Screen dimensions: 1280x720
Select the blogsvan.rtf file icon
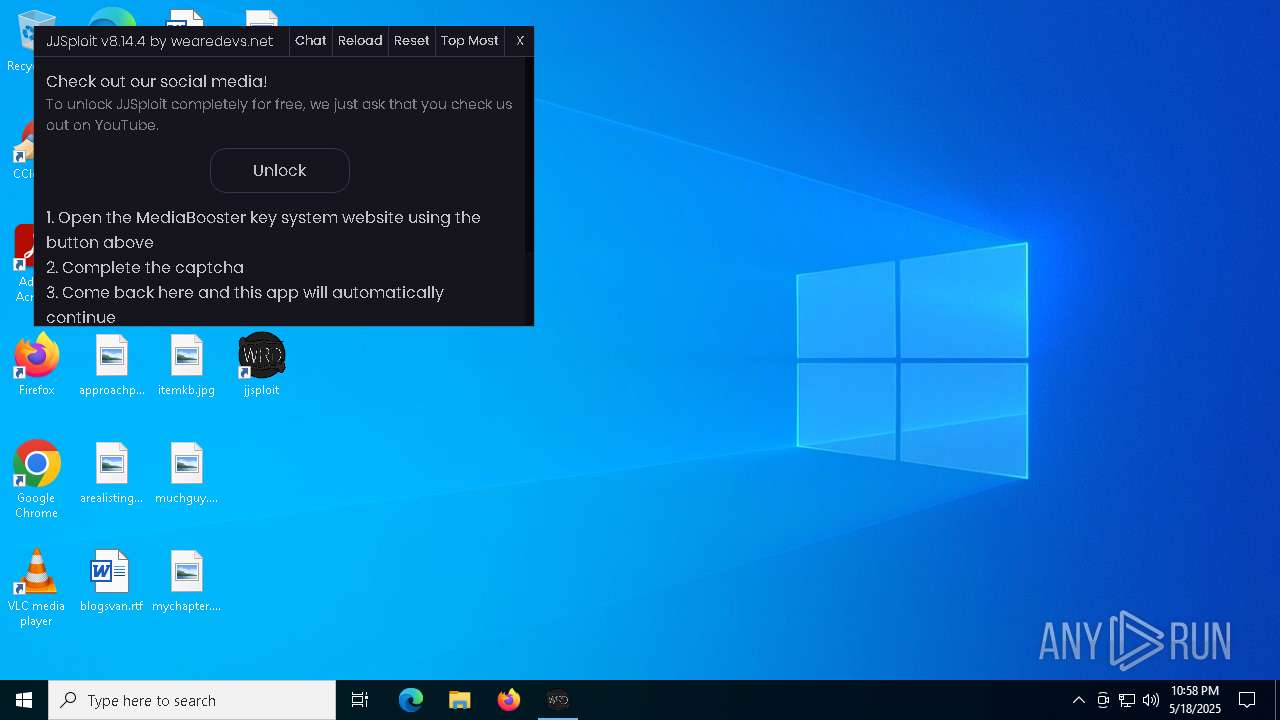point(111,581)
